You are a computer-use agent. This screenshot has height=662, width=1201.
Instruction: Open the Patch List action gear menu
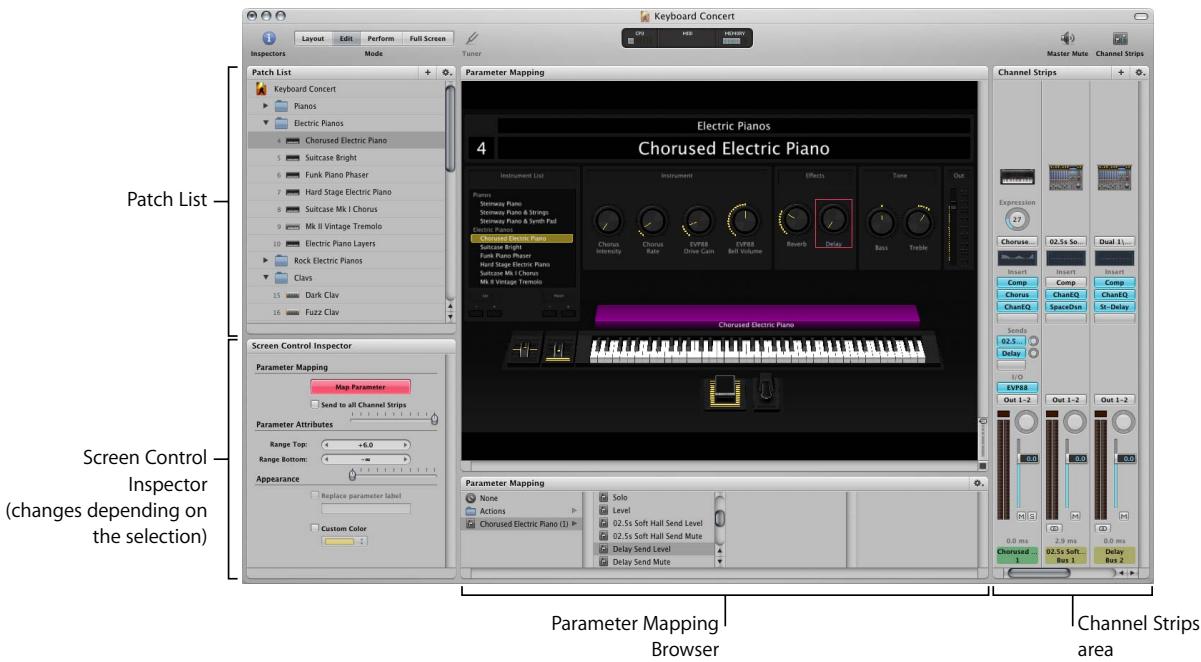pyautogui.click(x=445, y=73)
